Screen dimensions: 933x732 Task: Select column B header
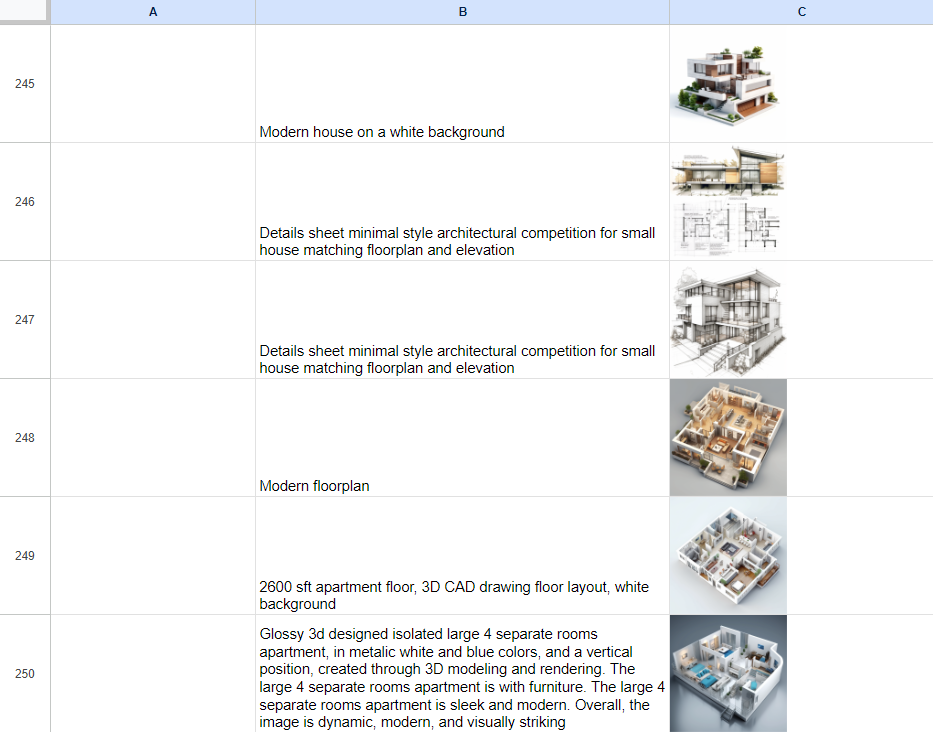click(462, 12)
